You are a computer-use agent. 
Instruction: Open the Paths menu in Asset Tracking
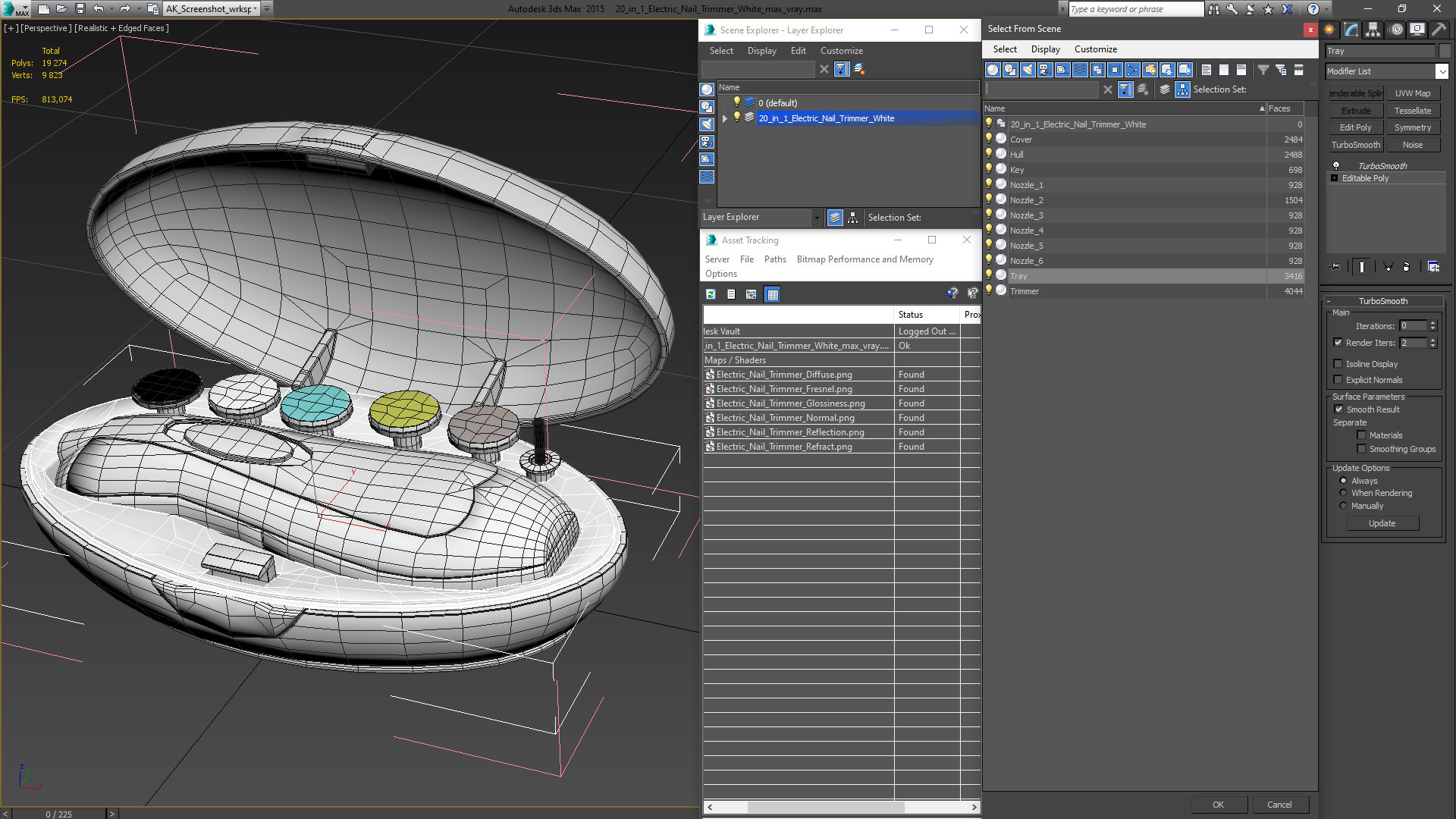coord(775,259)
